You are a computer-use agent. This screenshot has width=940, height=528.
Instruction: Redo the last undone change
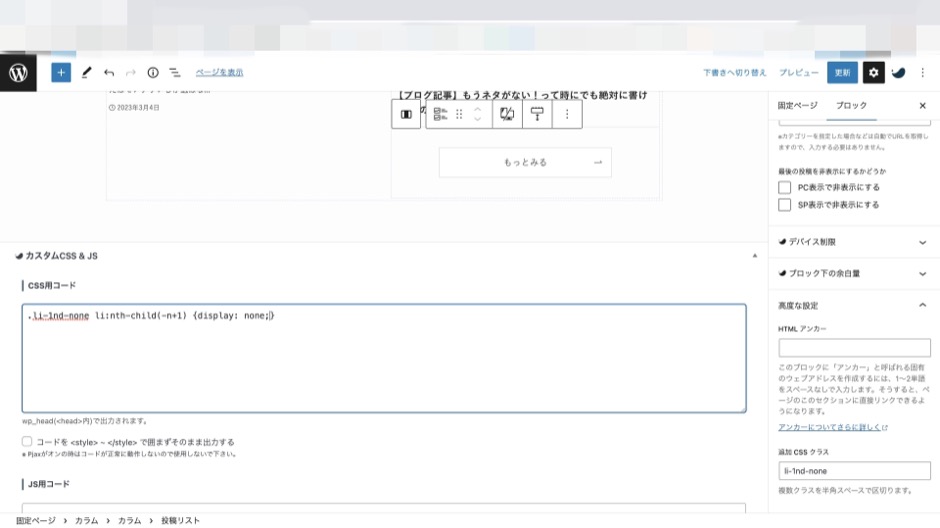(x=130, y=73)
